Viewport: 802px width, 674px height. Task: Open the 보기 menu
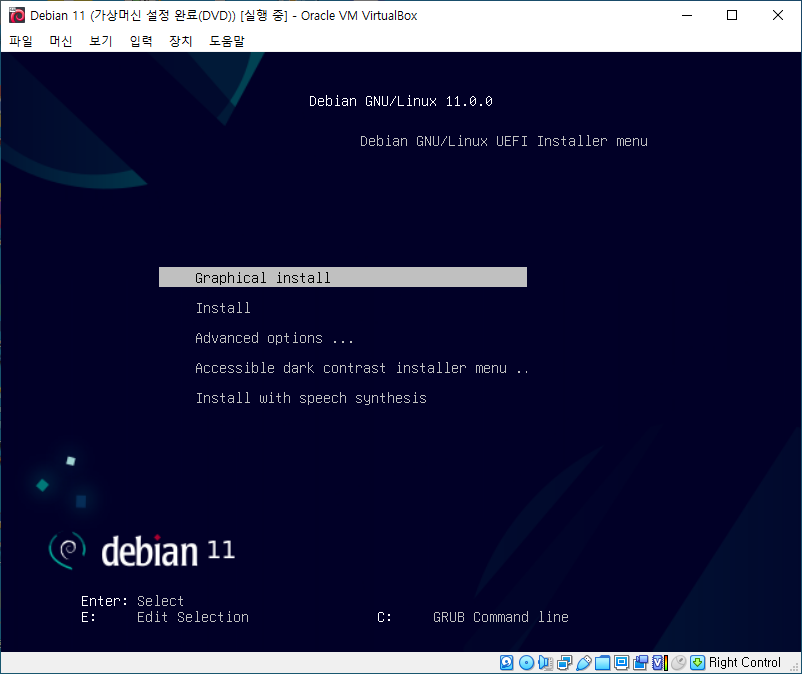coord(101,41)
